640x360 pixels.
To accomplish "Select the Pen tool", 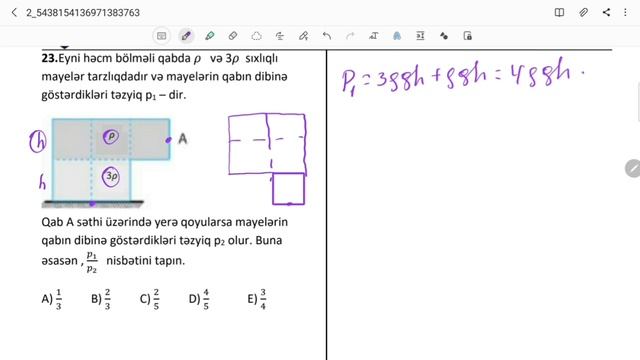I will (x=186, y=36).
